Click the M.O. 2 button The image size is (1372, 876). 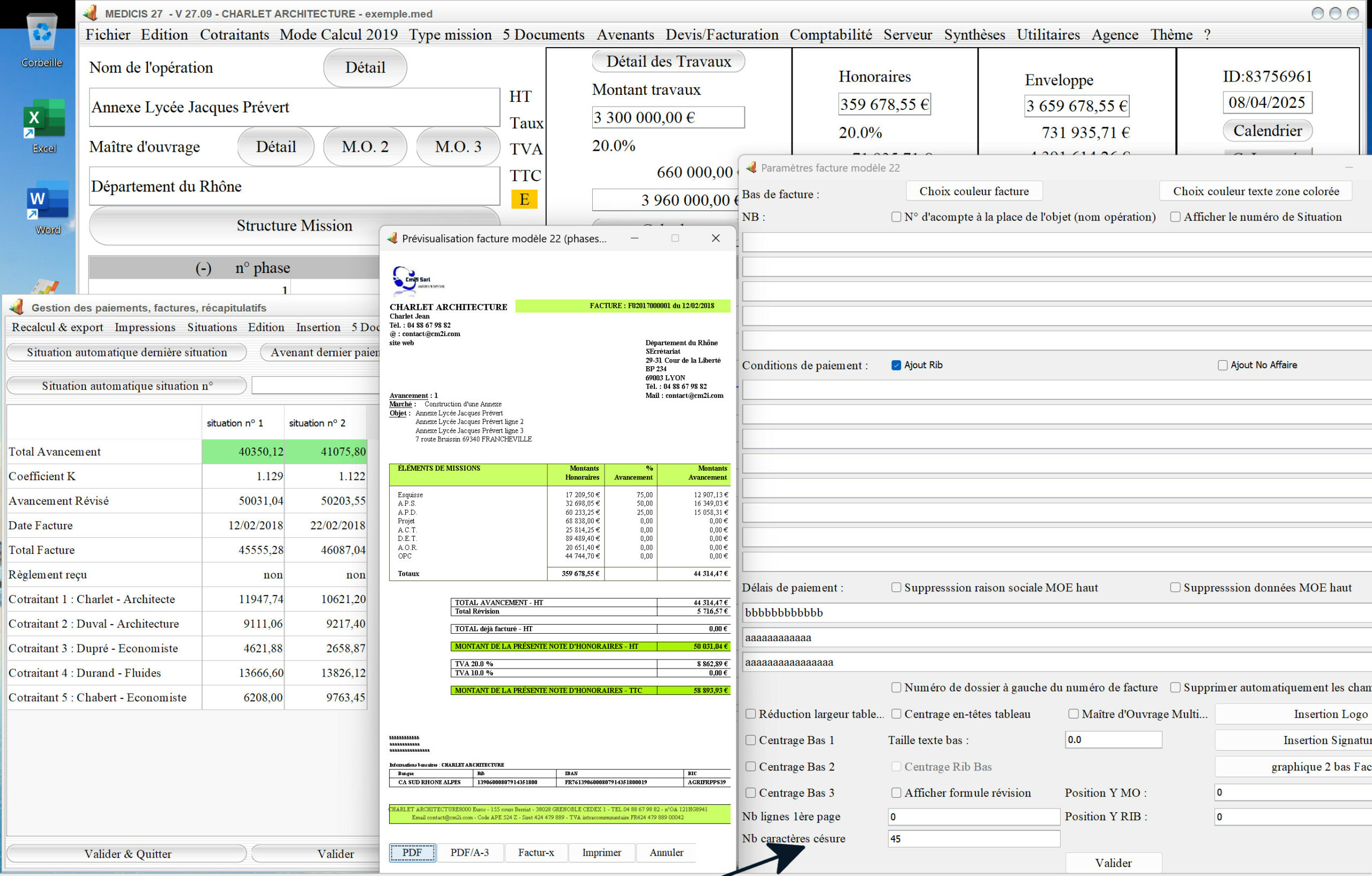(364, 146)
